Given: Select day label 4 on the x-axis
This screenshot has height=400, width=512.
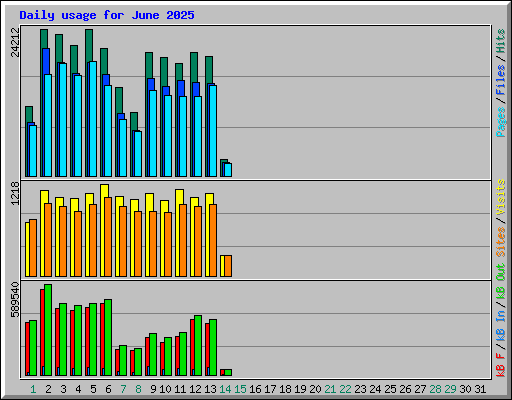Looking at the screenshot, I should tap(78, 389).
